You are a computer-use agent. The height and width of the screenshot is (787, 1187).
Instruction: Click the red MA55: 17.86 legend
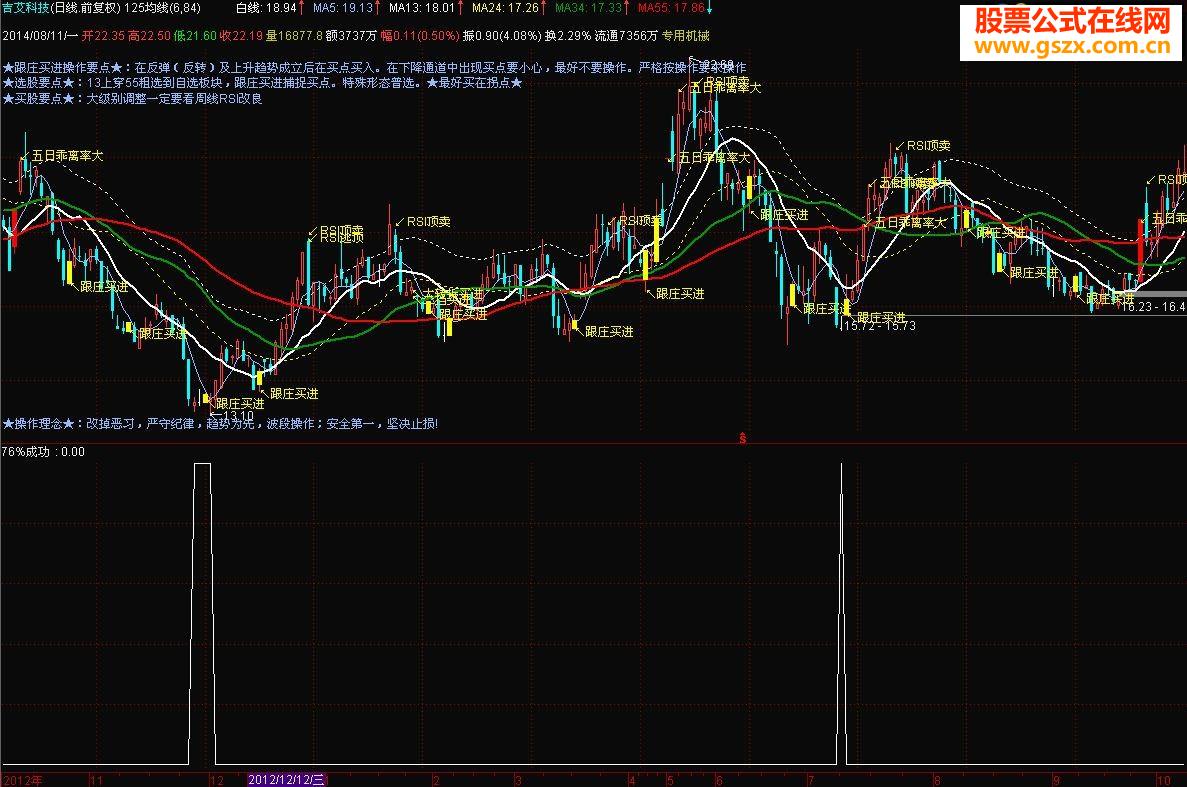[x=671, y=8]
